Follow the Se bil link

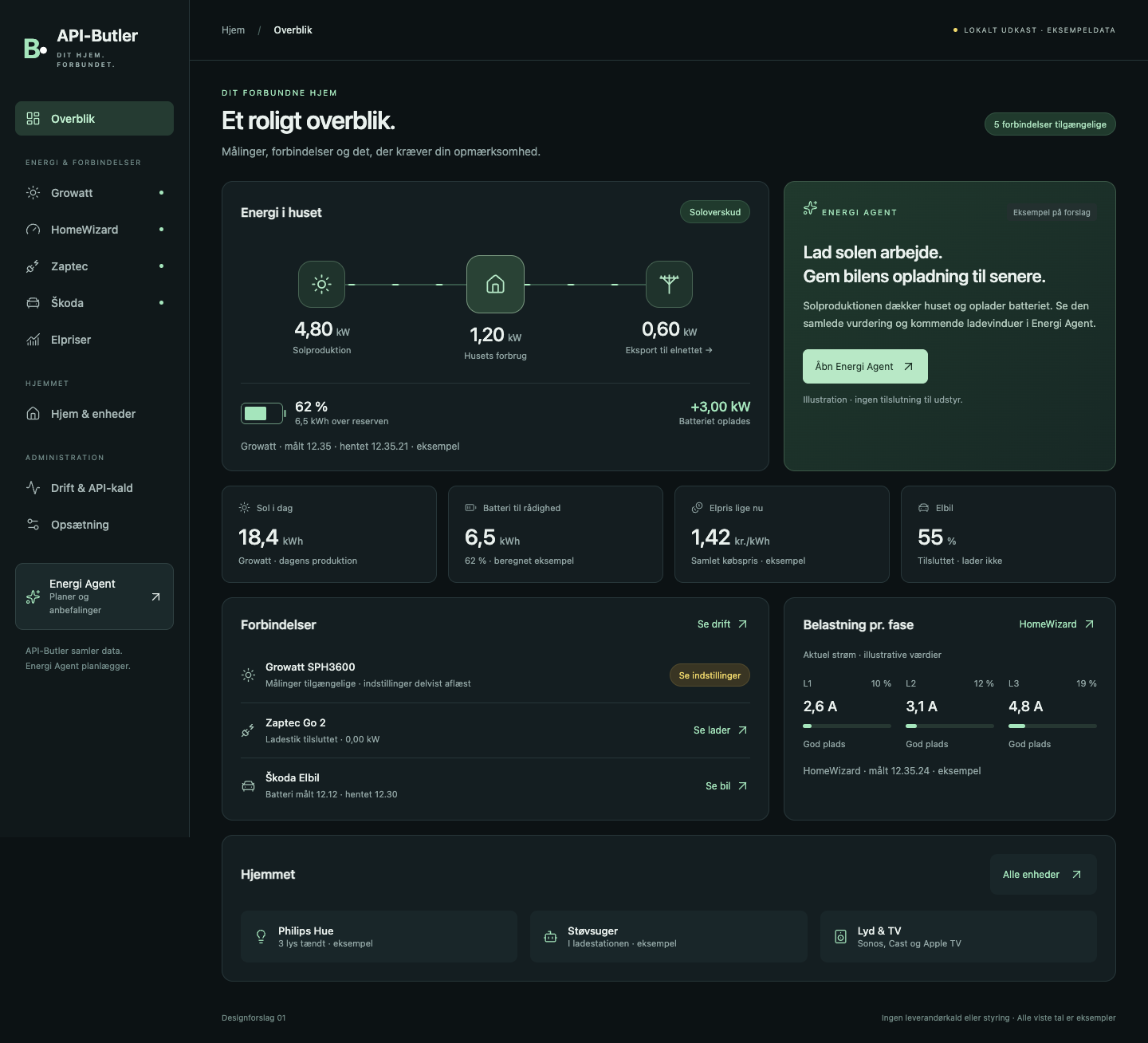(x=726, y=786)
